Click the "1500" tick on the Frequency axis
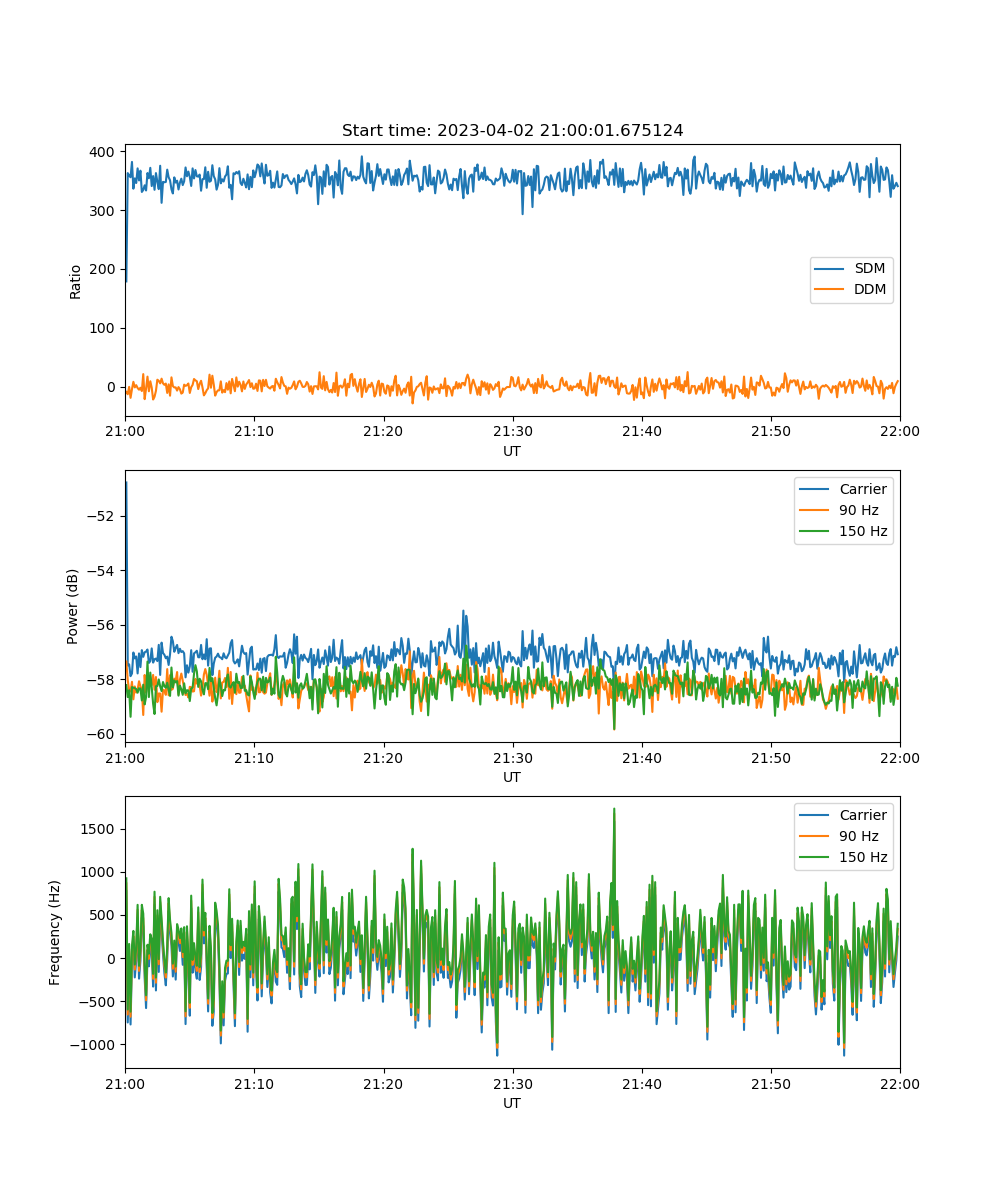The image size is (1000, 1200). coord(100,829)
